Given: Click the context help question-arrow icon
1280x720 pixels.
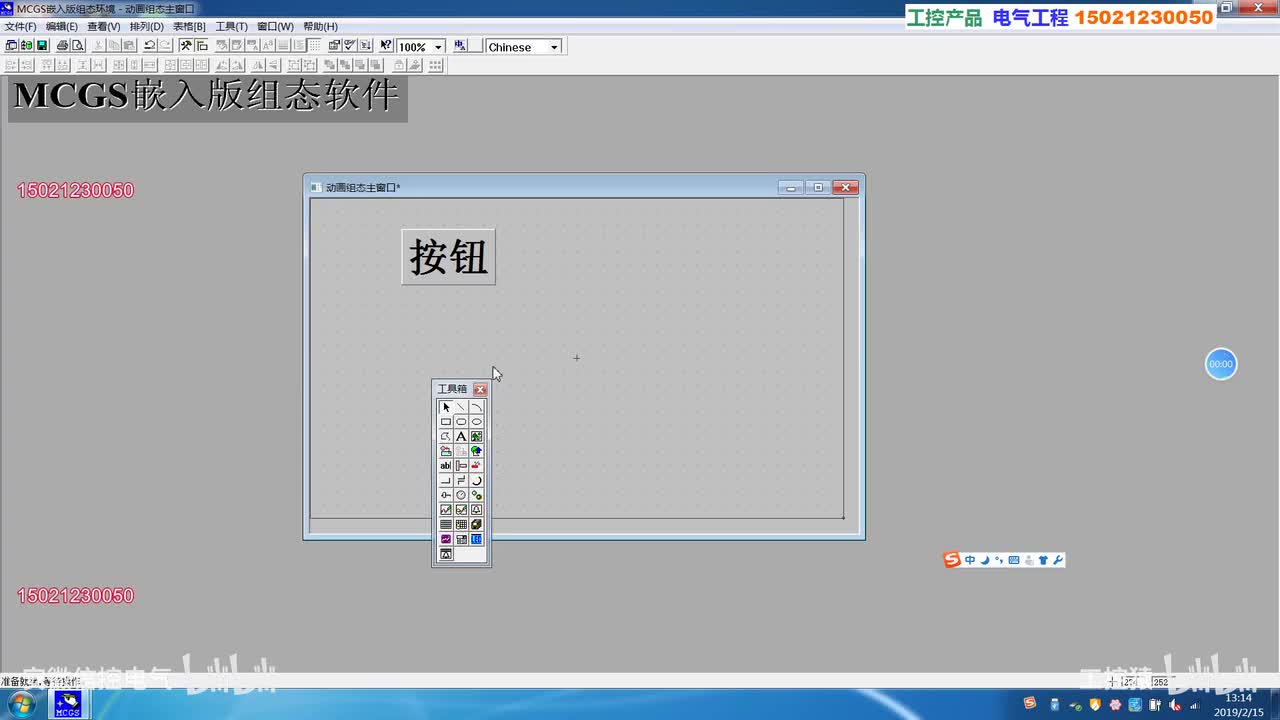Looking at the screenshot, I should pos(386,46).
